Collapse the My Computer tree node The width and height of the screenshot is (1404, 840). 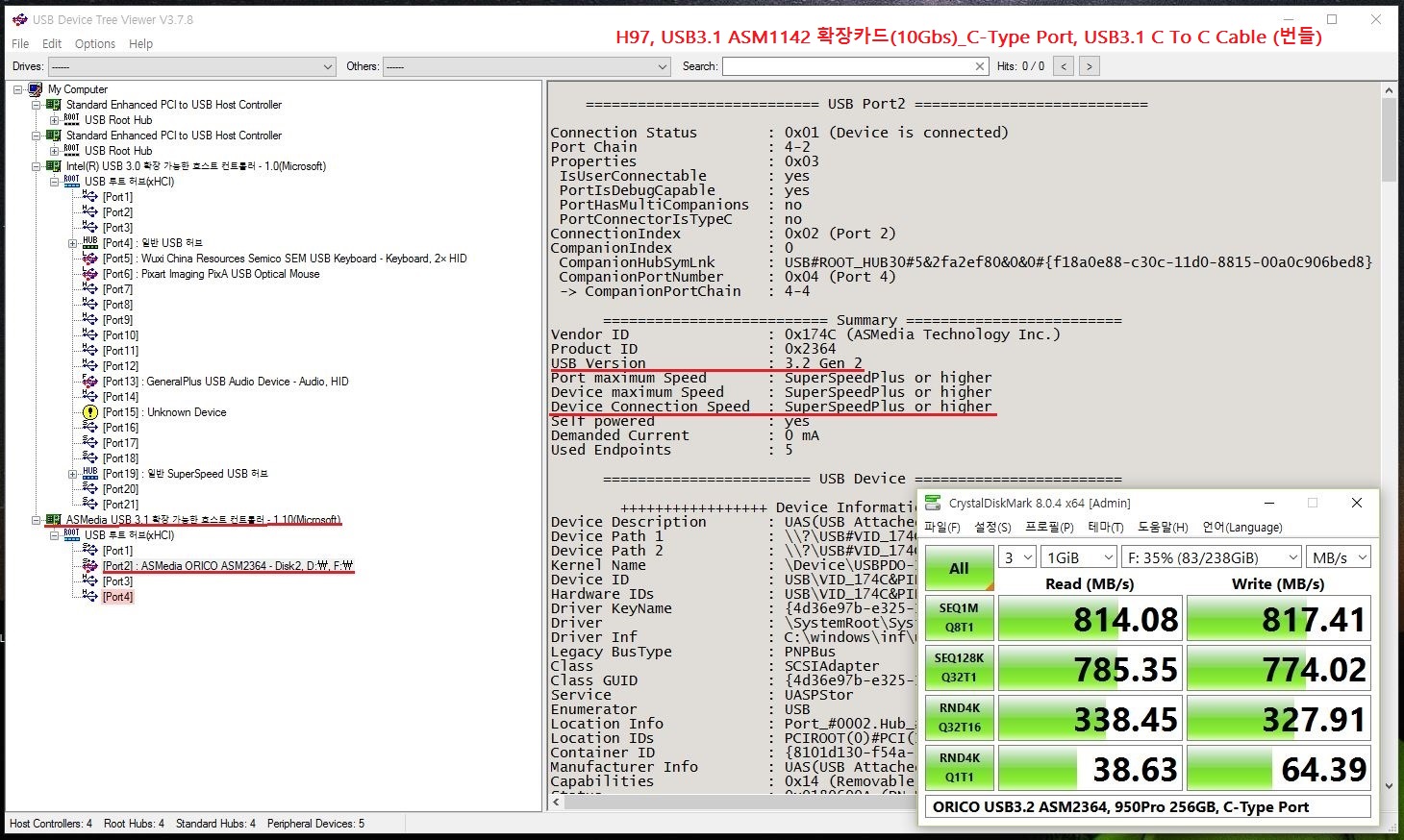tap(18, 89)
